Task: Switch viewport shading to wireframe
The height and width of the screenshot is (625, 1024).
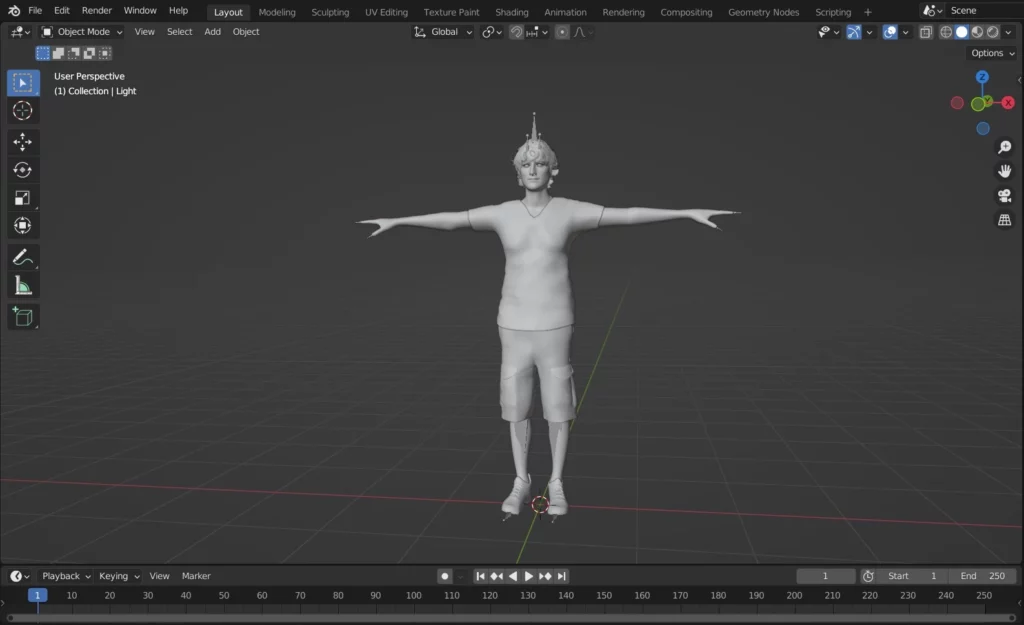Action: pyautogui.click(x=946, y=32)
